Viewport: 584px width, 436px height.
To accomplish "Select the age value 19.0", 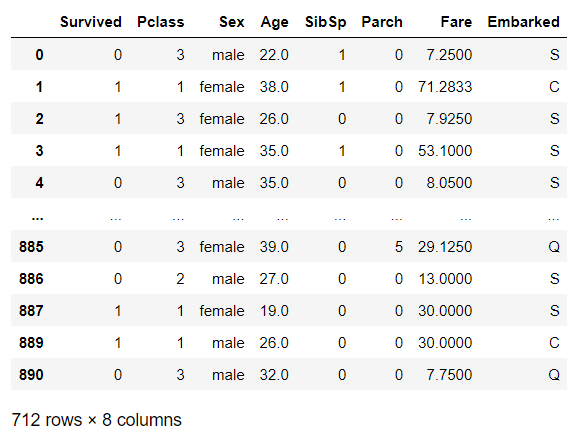I will point(274,311).
